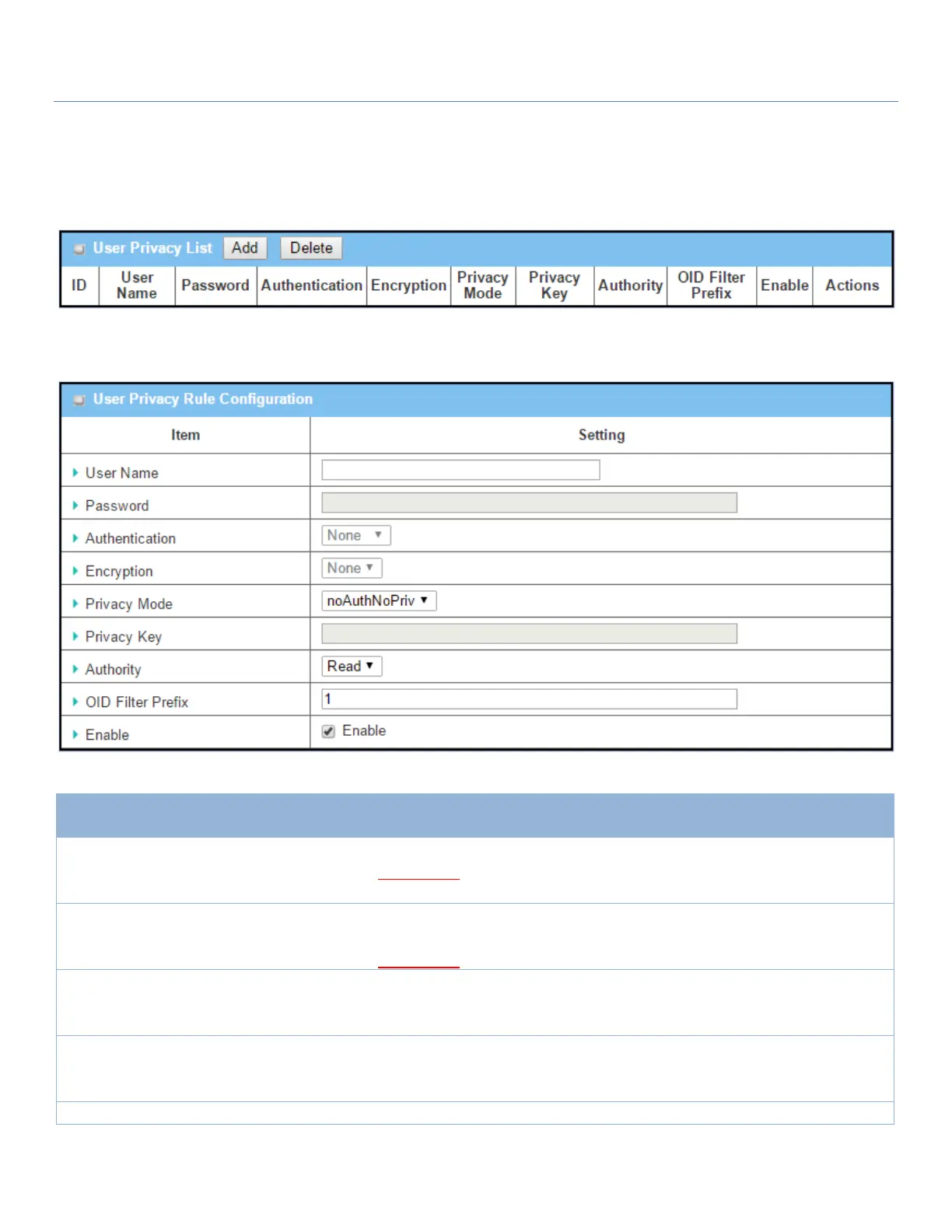Viewport: 952px width, 1232px height.
Task: Click the Delete button in User Privacy List
Action: (311, 248)
